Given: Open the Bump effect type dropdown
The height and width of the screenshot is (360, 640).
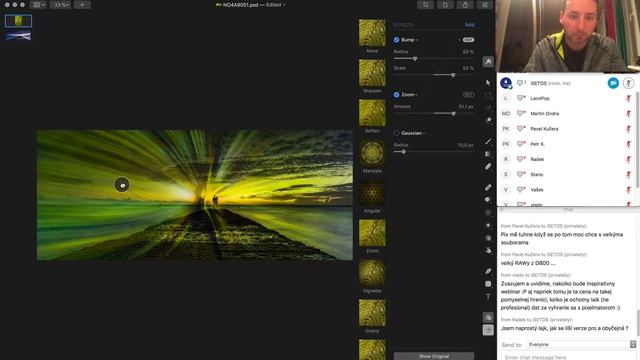Looking at the screenshot, I should [x=409, y=40].
